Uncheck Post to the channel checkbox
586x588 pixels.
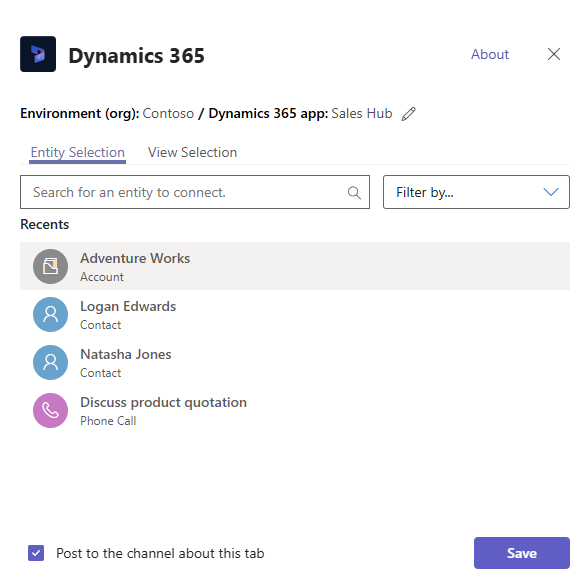(x=36, y=553)
